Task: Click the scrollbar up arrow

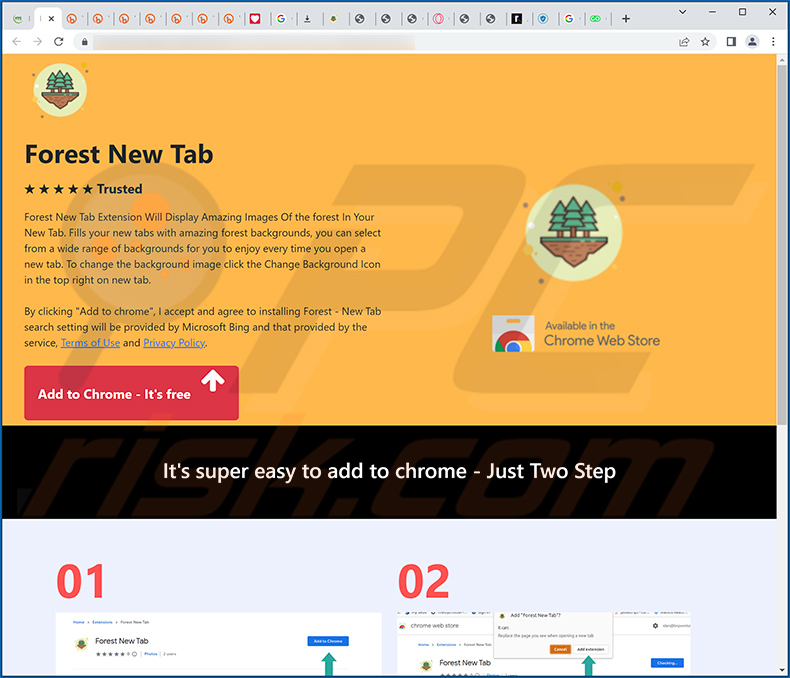Action: coord(782,60)
